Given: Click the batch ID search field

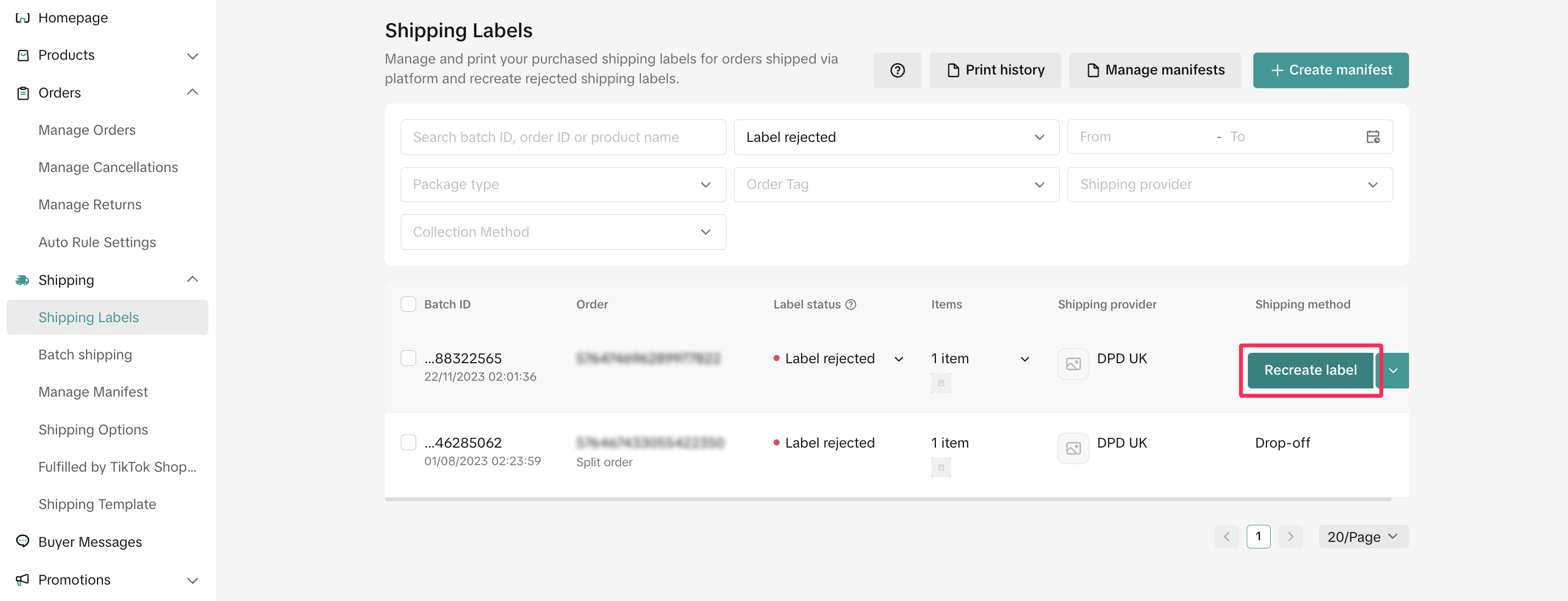Looking at the screenshot, I should point(563,138).
